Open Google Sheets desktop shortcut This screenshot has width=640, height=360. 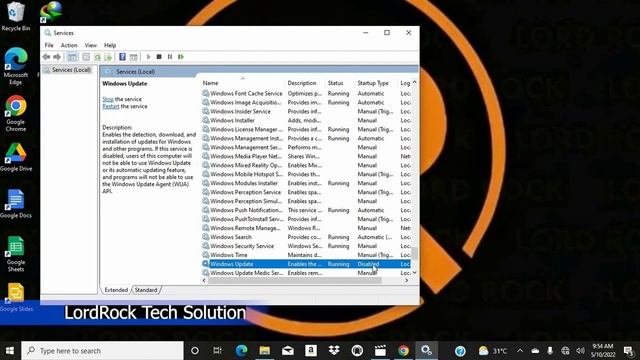[x=16, y=254]
